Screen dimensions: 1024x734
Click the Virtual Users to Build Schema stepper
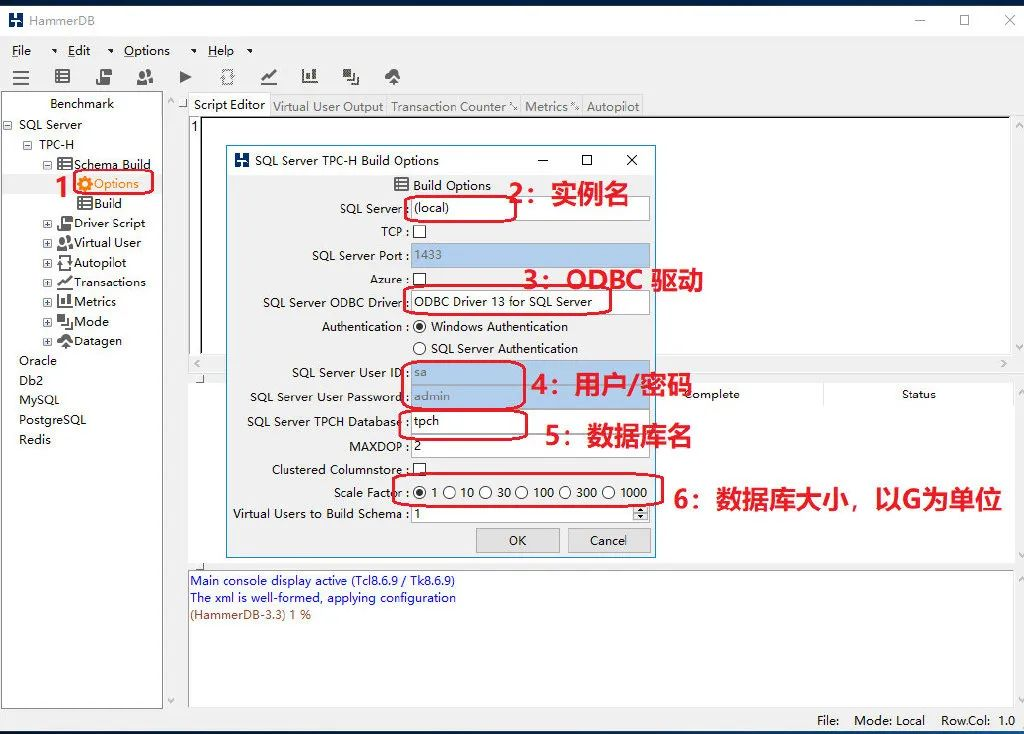(x=640, y=514)
